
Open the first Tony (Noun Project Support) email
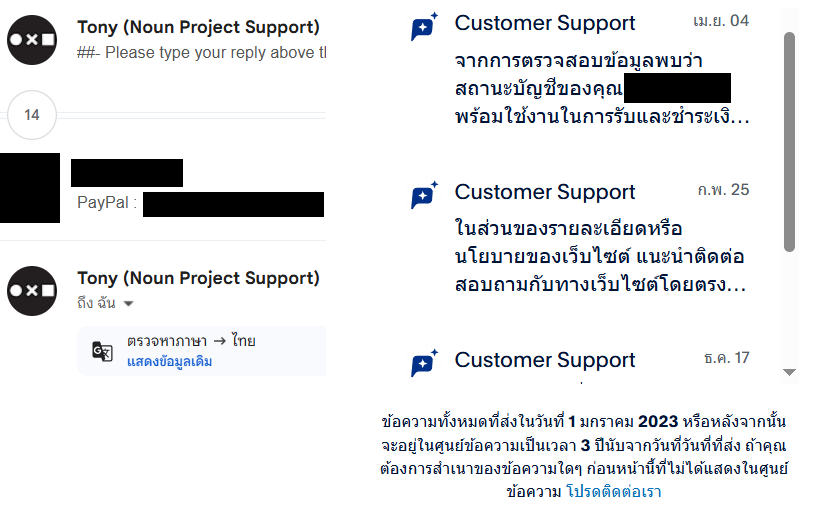pos(166,40)
